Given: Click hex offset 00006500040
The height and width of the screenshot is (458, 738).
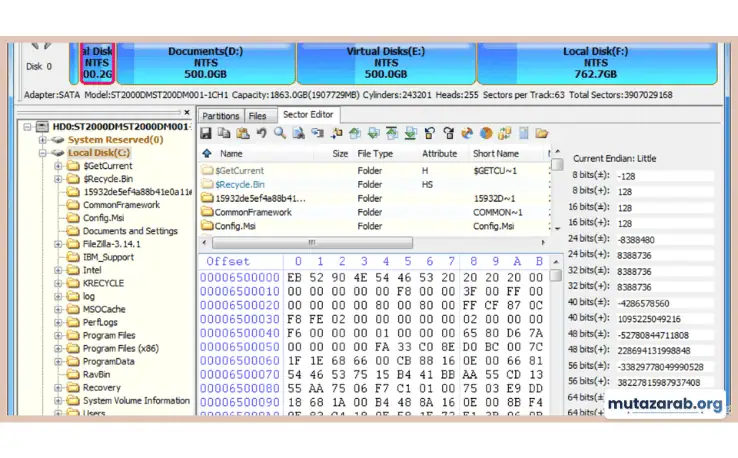Looking at the screenshot, I should click(240, 333).
